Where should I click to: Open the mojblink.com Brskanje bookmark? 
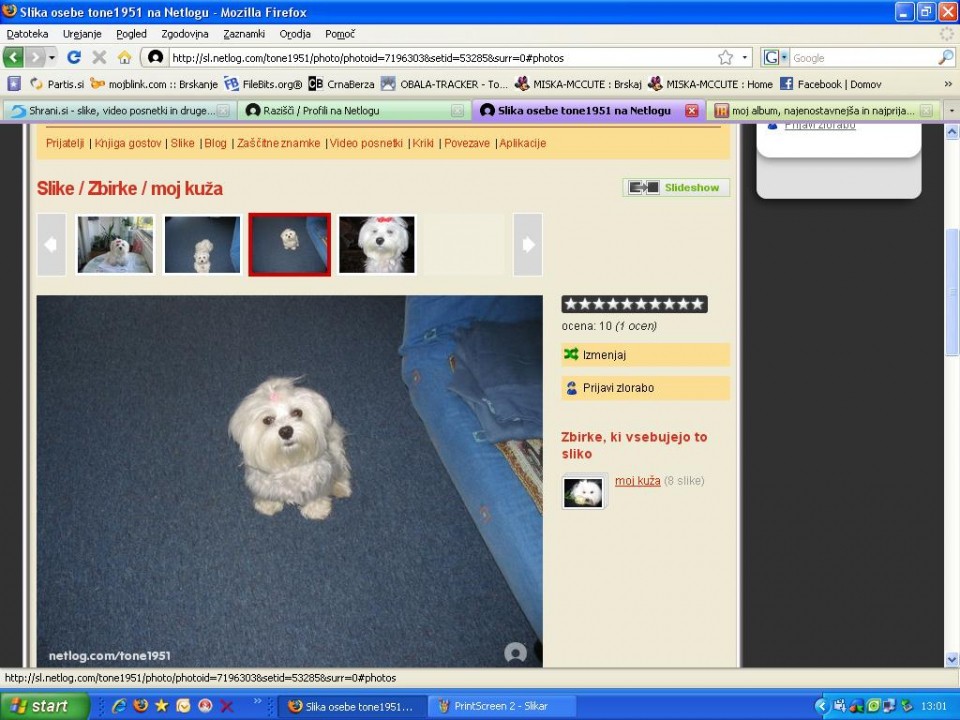coord(154,84)
